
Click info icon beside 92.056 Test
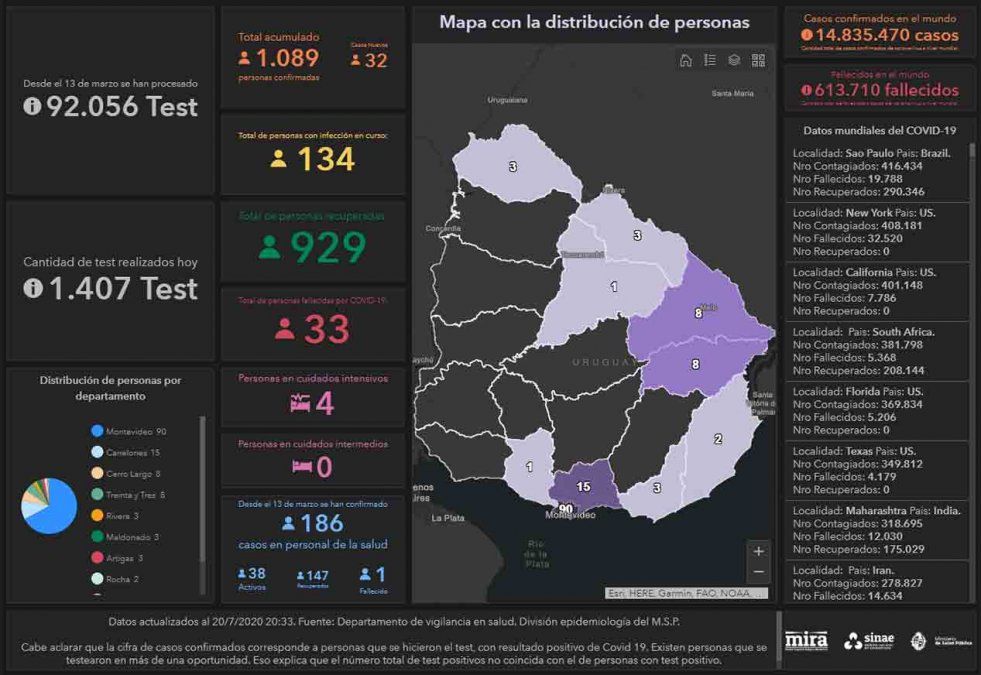tap(32, 107)
